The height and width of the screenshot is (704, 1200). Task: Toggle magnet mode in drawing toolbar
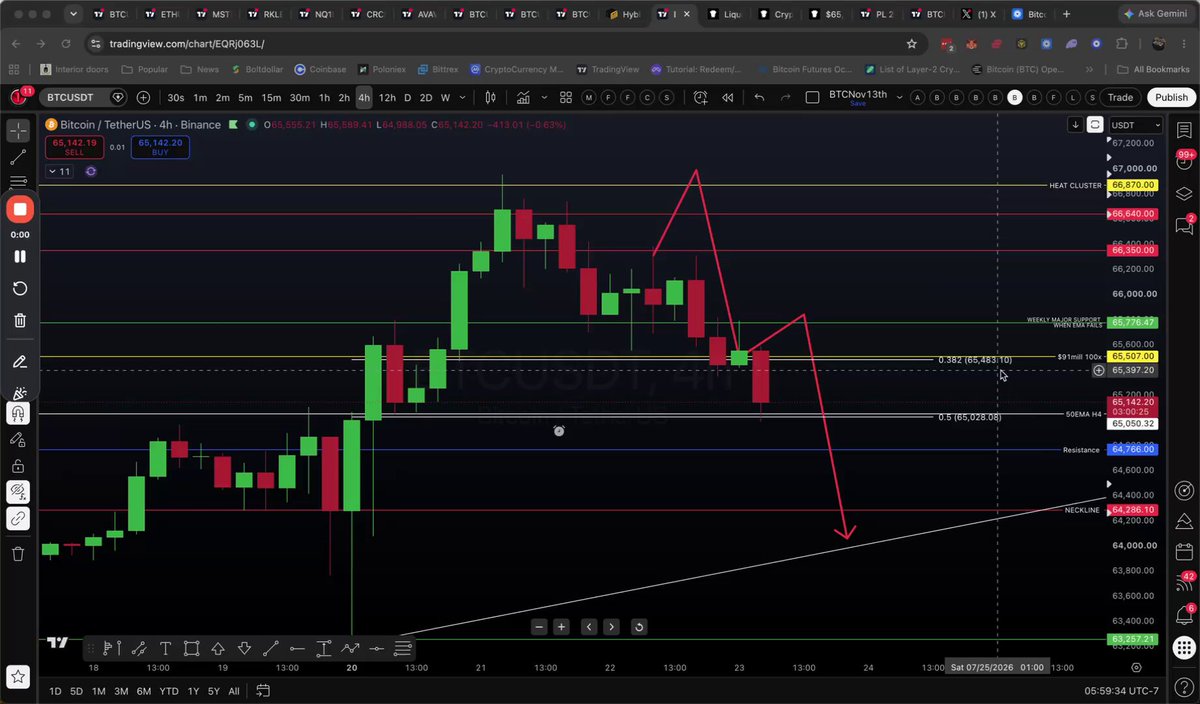tap(18, 413)
